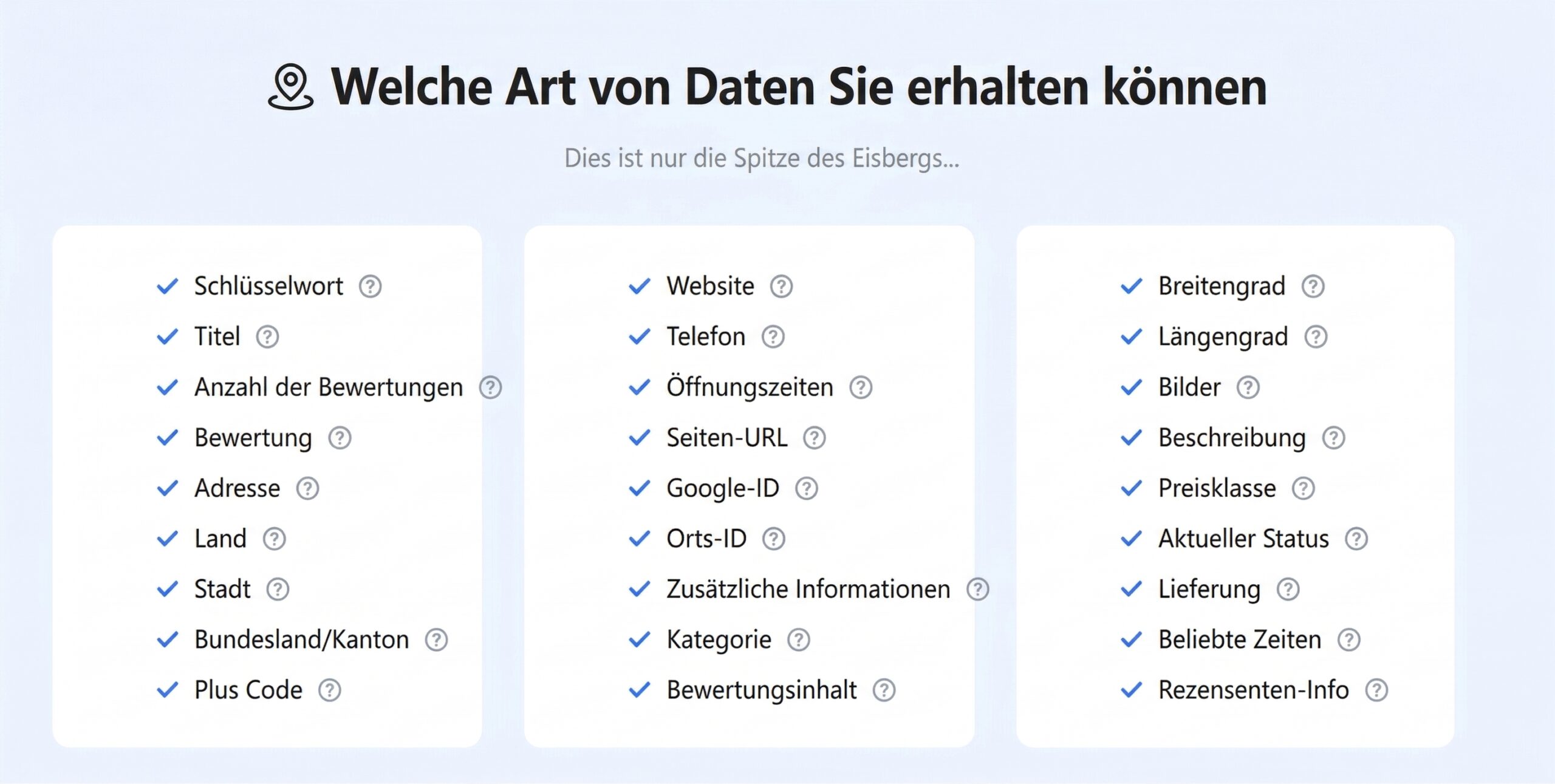Click the checkmark next to Bilder
Screen dimensions: 1555x784
(x=1131, y=387)
